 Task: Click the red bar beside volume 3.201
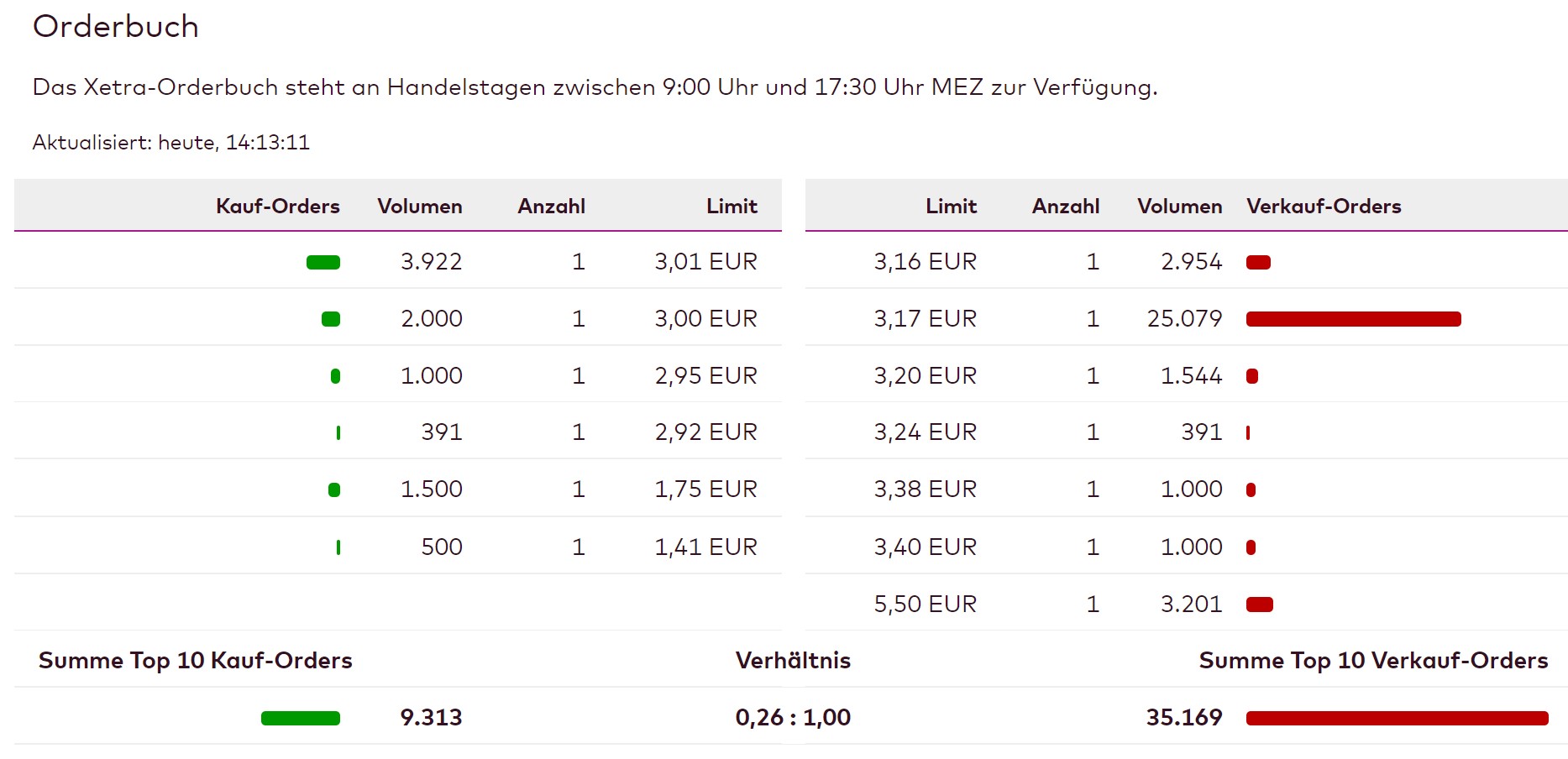tap(1259, 605)
